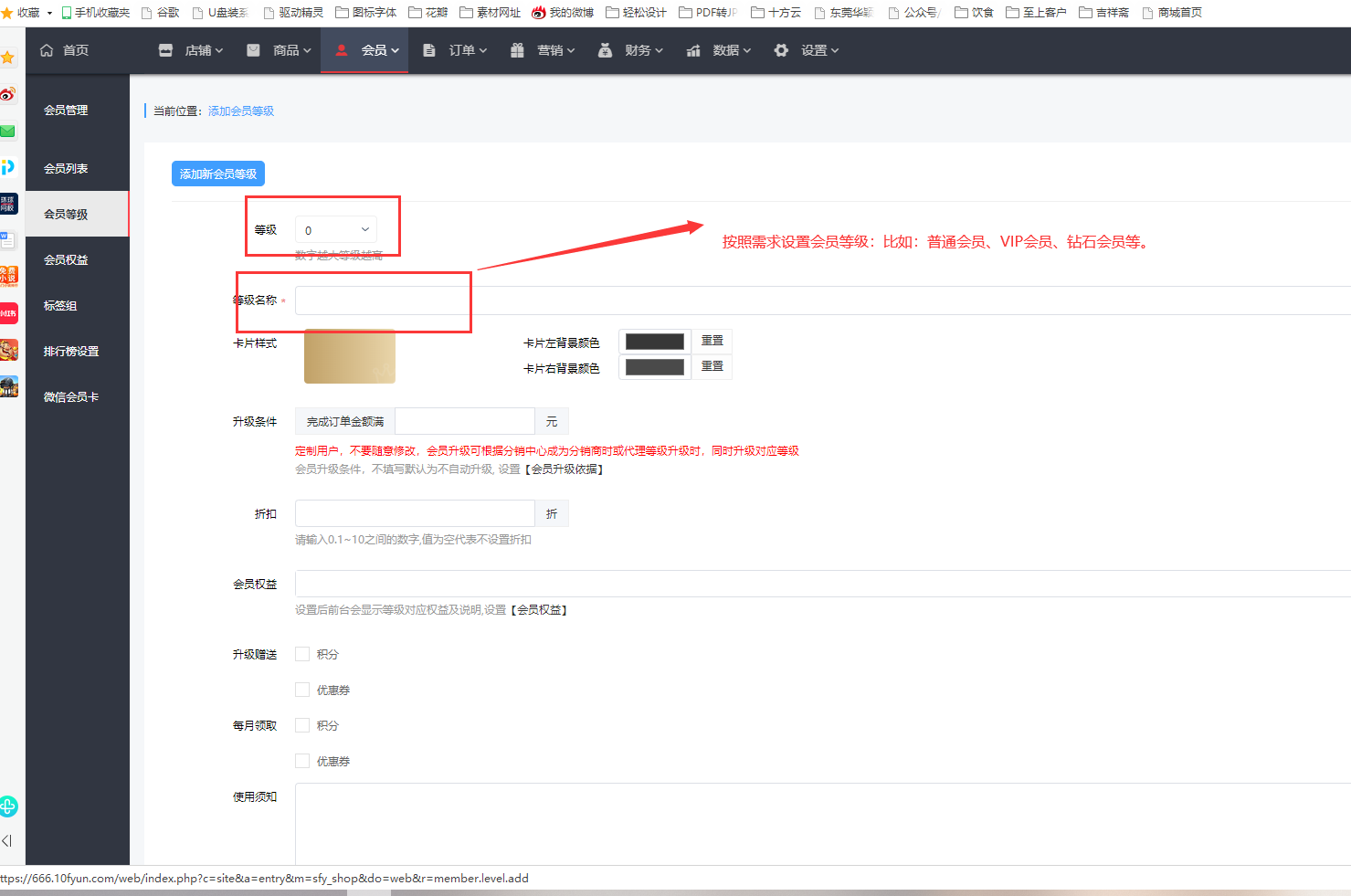
Task: Open 手机收藏夹 bookmark
Action: click(96, 13)
